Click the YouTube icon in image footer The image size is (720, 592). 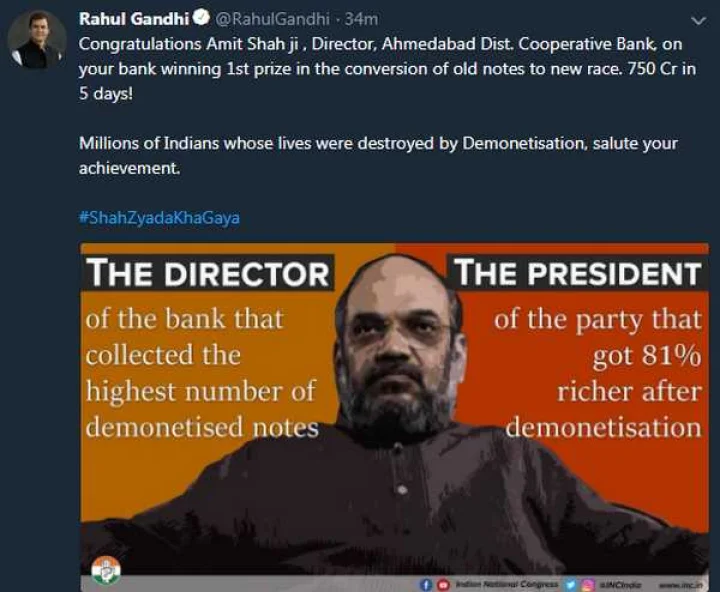[x=443, y=585]
